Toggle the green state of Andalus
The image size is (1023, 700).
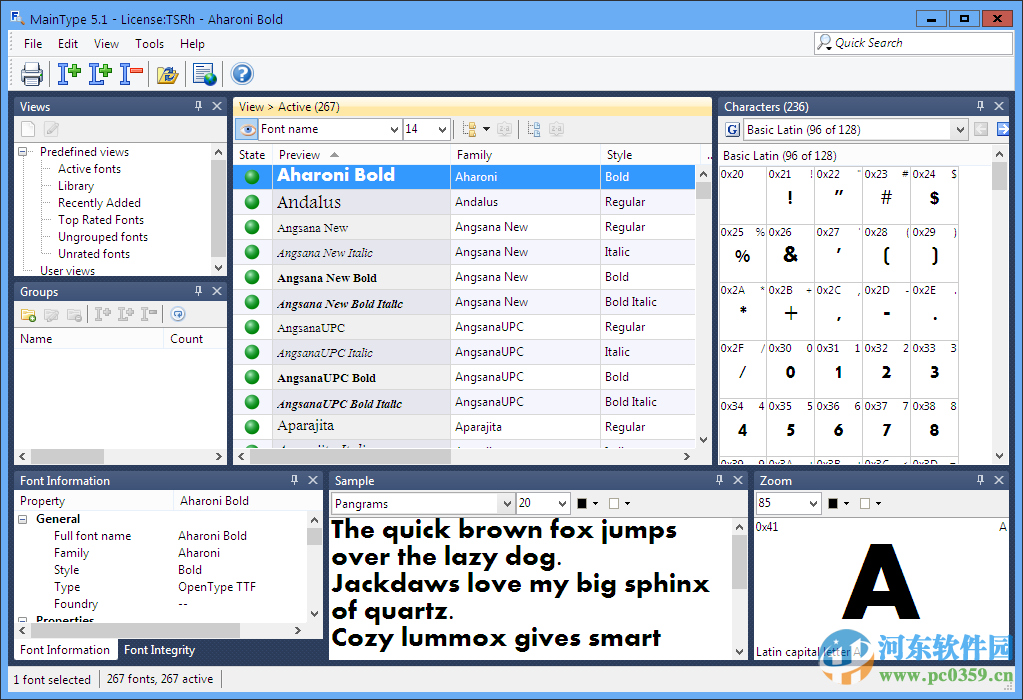[x=252, y=202]
